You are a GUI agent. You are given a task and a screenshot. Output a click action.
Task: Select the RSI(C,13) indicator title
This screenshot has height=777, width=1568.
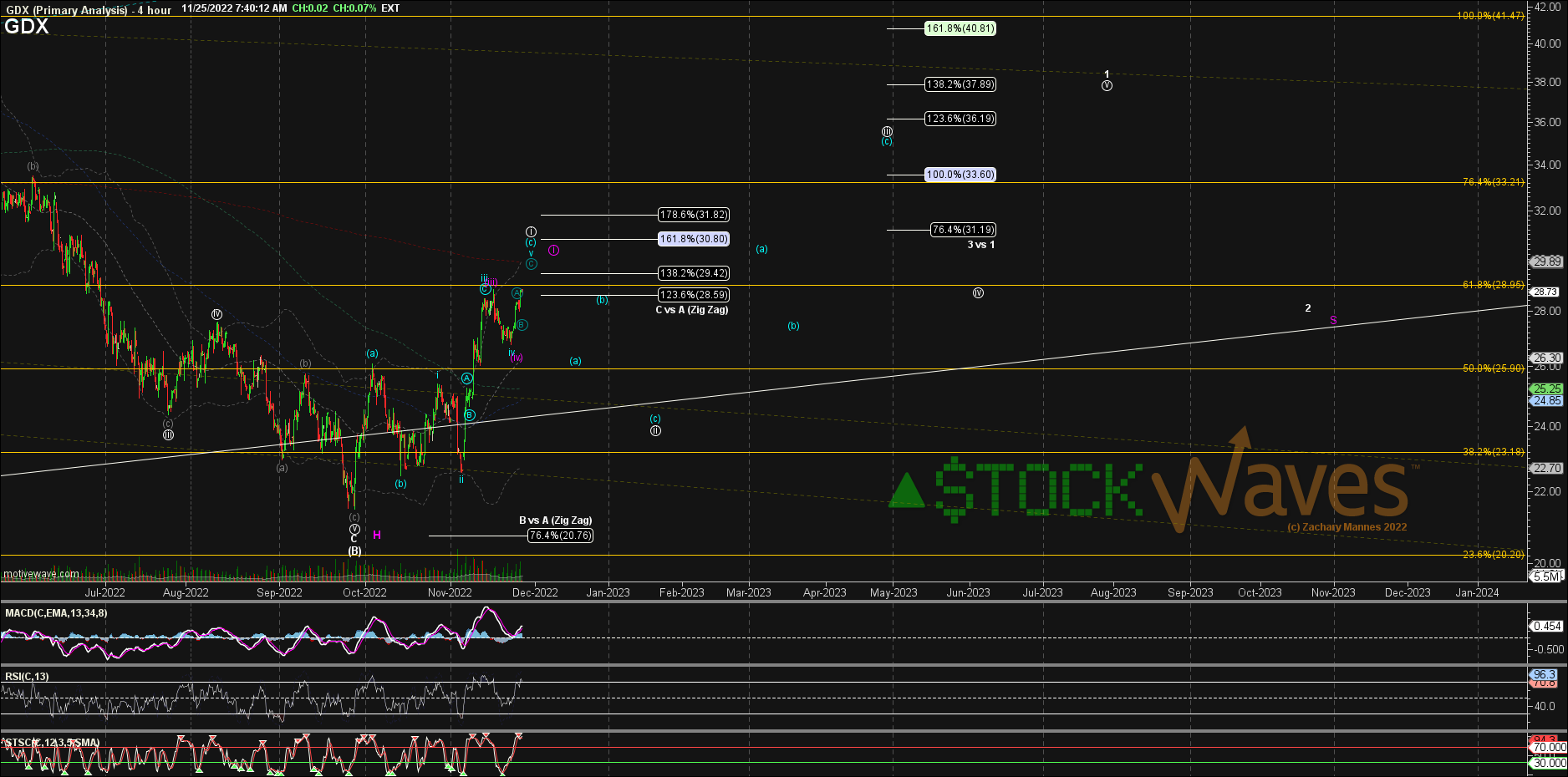(x=27, y=677)
